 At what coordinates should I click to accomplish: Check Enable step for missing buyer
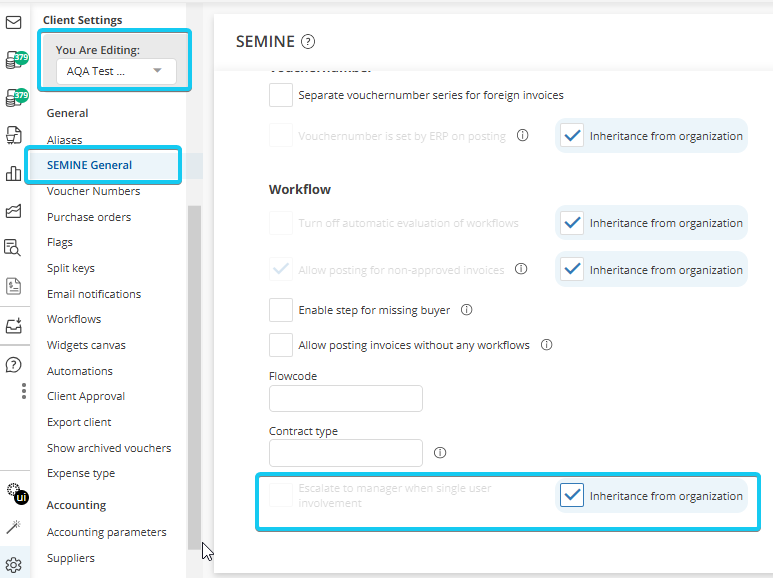click(x=281, y=310)
